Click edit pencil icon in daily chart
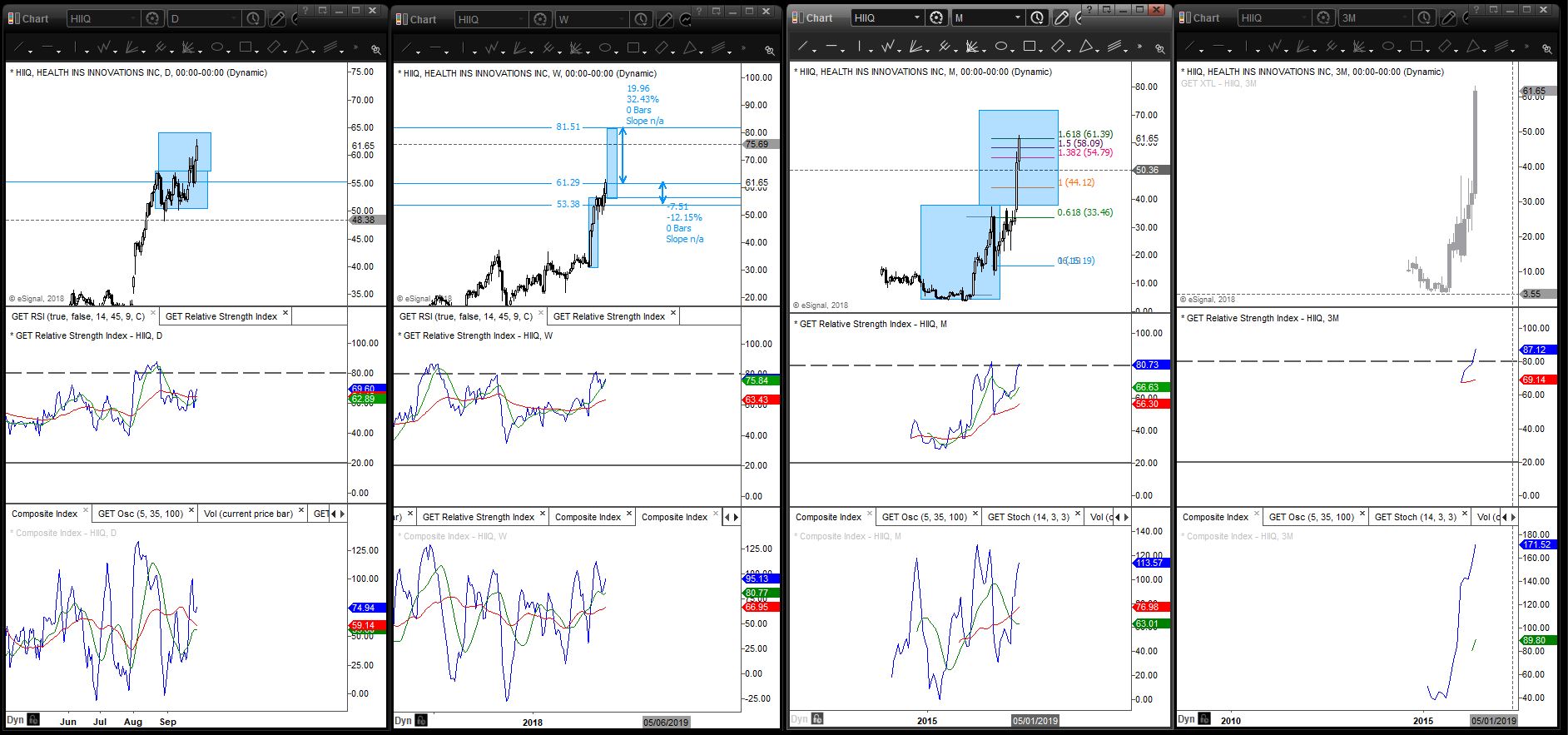Viewport: 1568px width, 735px height. point(277,18)
